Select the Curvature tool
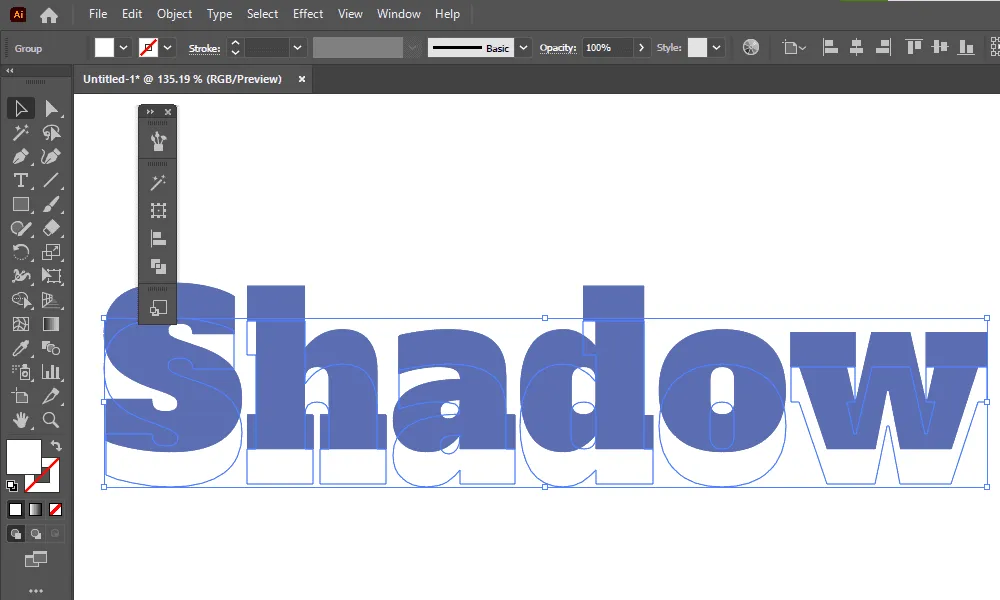1000x600 pixels. click(x=51, y=157)
